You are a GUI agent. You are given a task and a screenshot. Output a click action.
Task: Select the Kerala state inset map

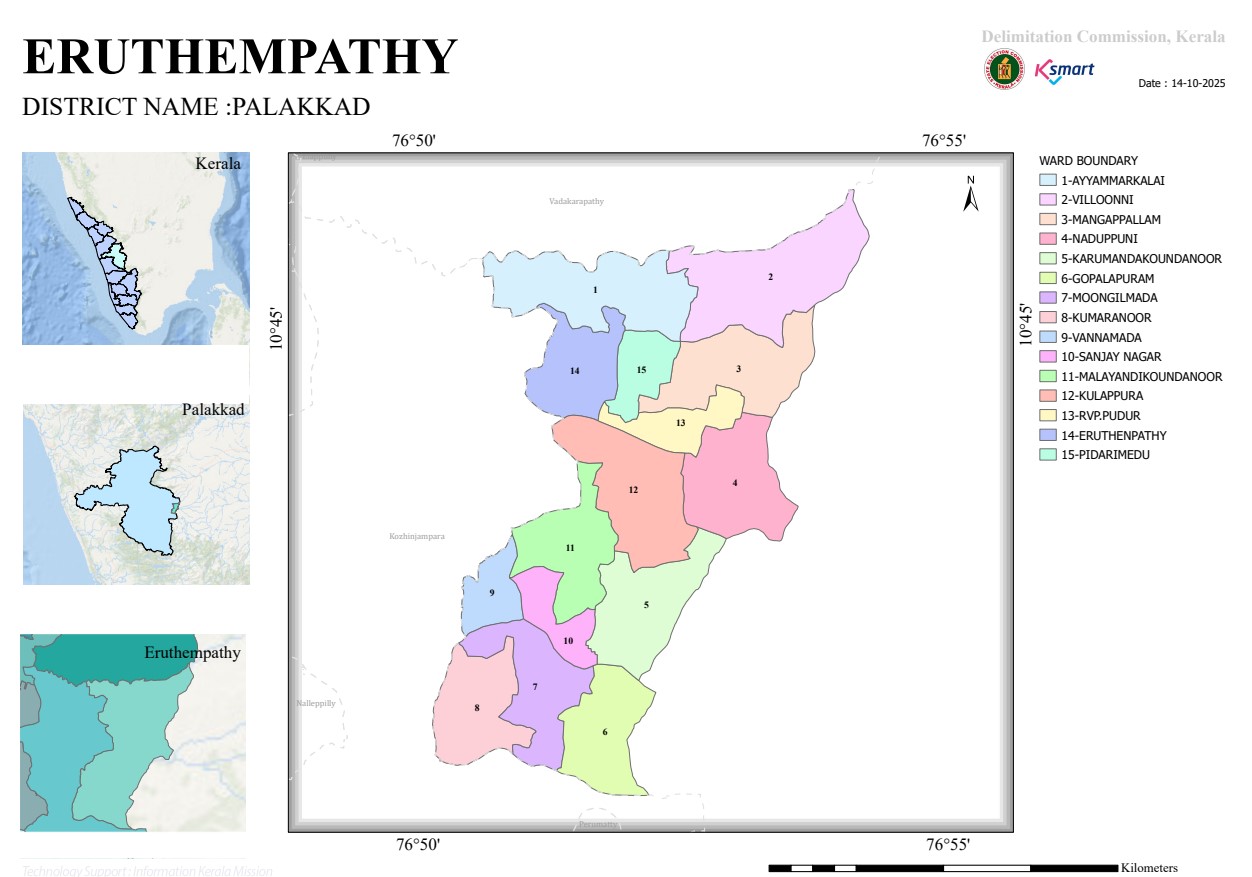tap(135, 248)
